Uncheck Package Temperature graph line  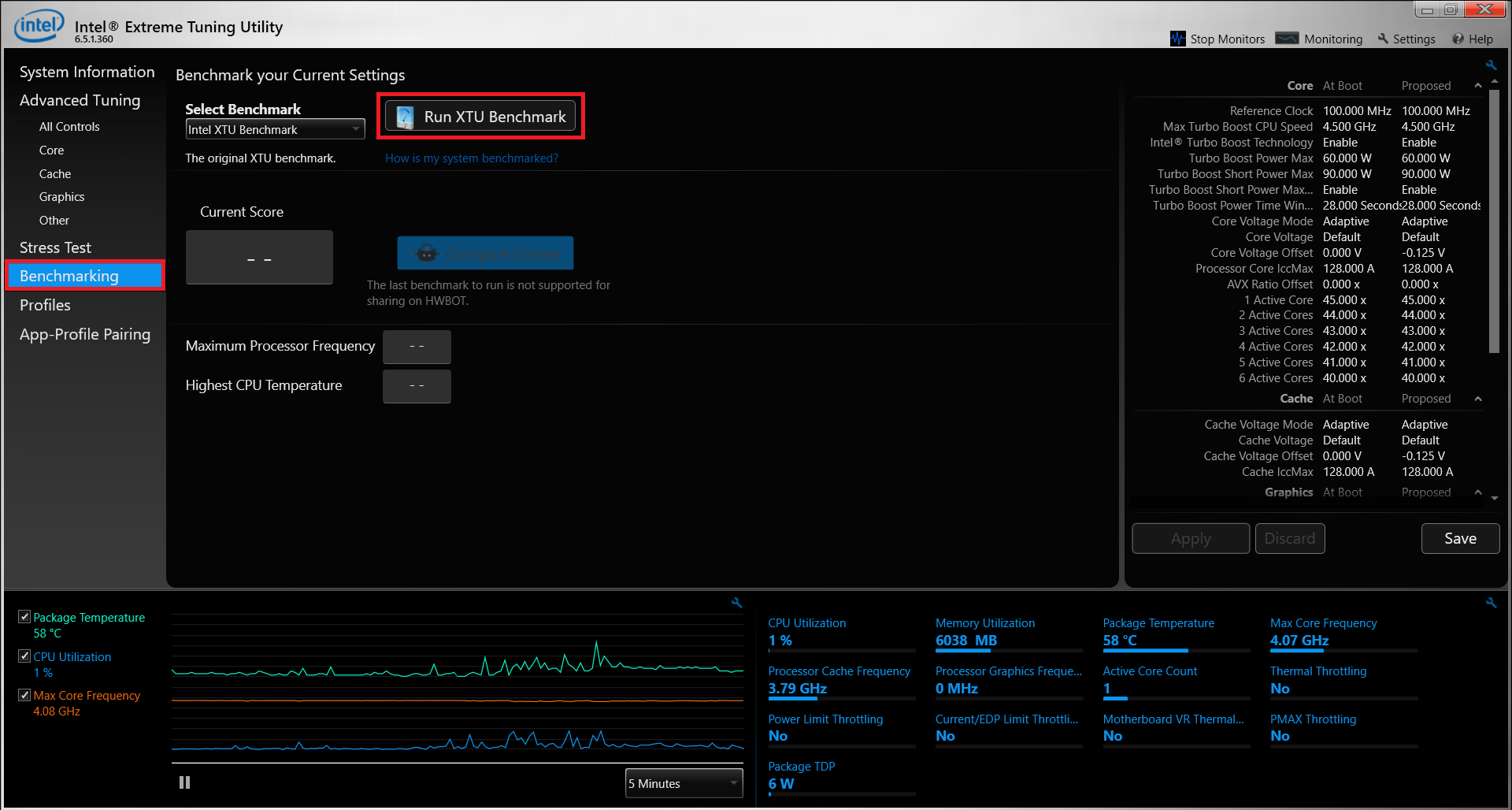pos(24,617)
